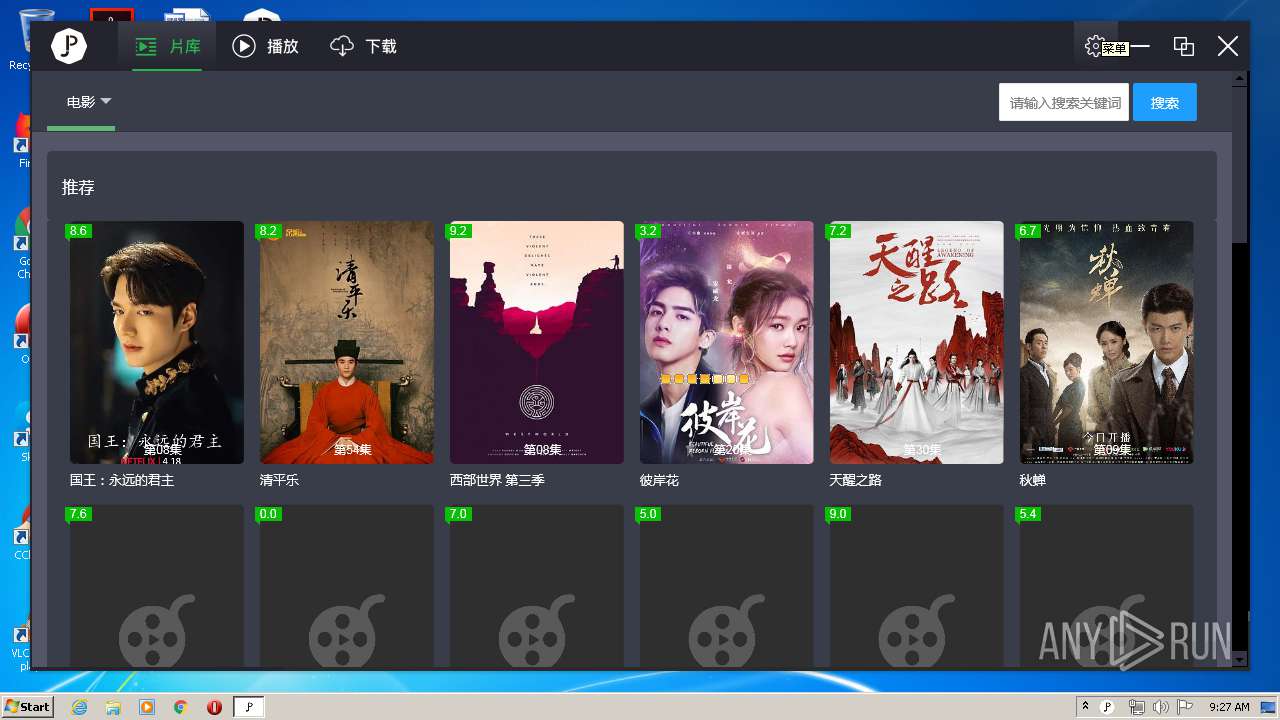1280x720 pixels.
Task: Open 国王：永远的君主 poster
Action: coord(157,343)
